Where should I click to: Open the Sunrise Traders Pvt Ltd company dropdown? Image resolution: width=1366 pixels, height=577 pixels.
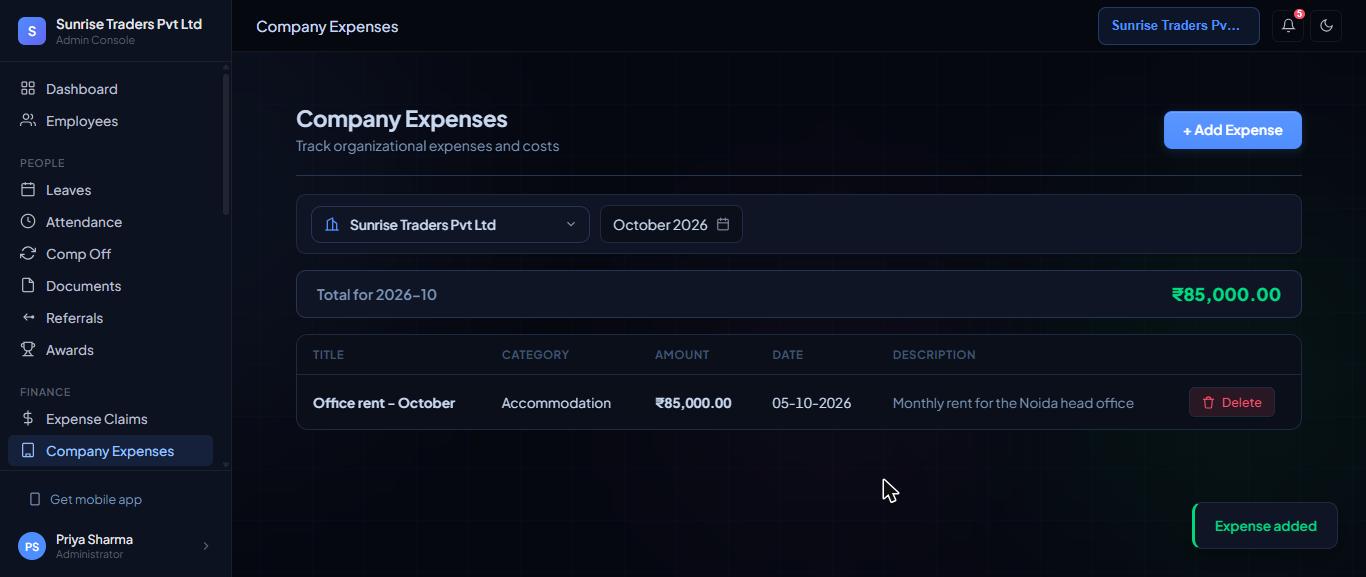point(450,225)
